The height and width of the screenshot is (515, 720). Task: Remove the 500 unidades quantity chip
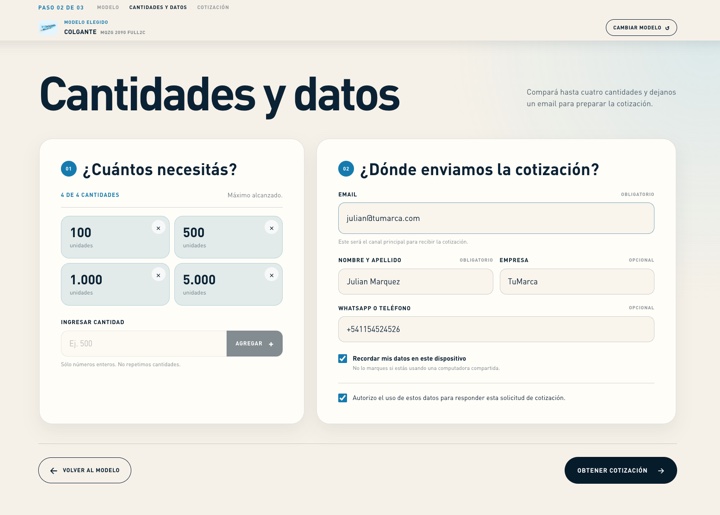[271, 228]
